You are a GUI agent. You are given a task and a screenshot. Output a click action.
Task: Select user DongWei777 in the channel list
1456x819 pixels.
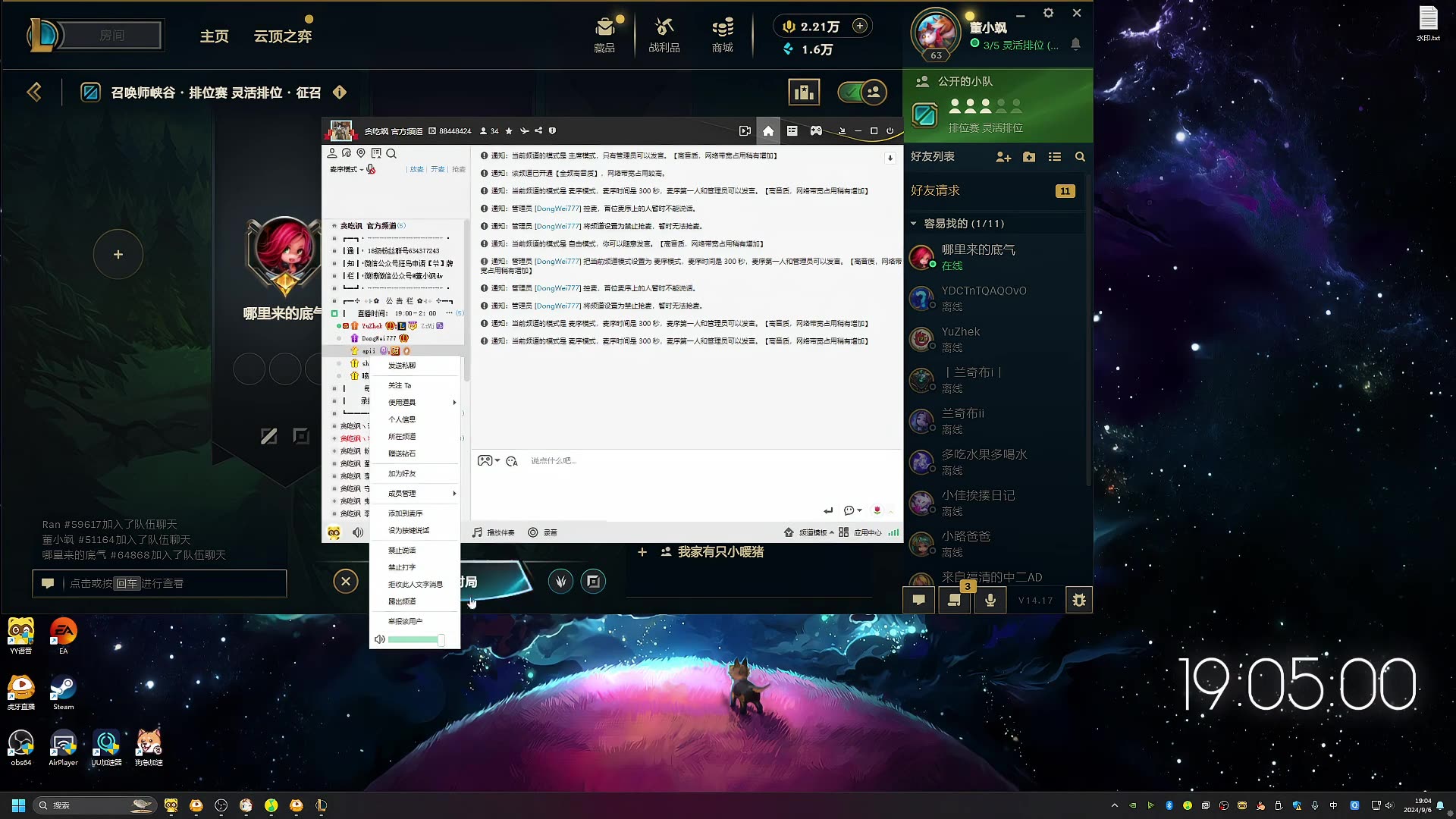379,338
